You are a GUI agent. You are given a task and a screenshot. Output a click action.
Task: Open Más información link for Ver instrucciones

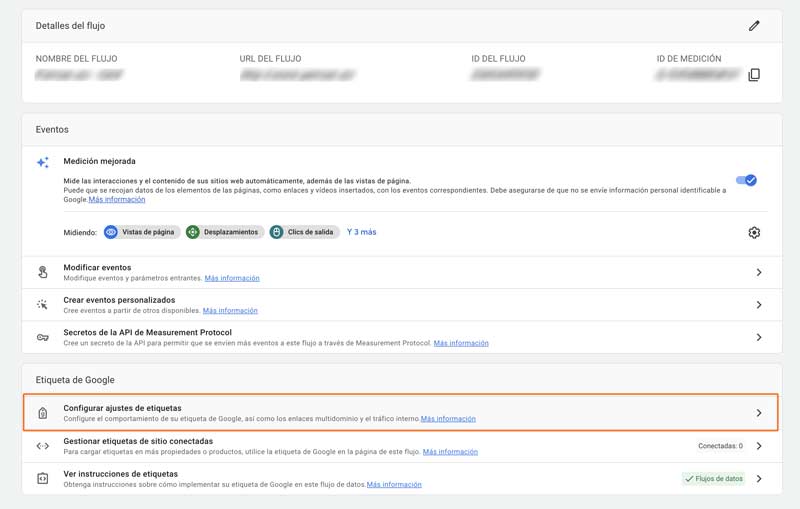[394, 485]
